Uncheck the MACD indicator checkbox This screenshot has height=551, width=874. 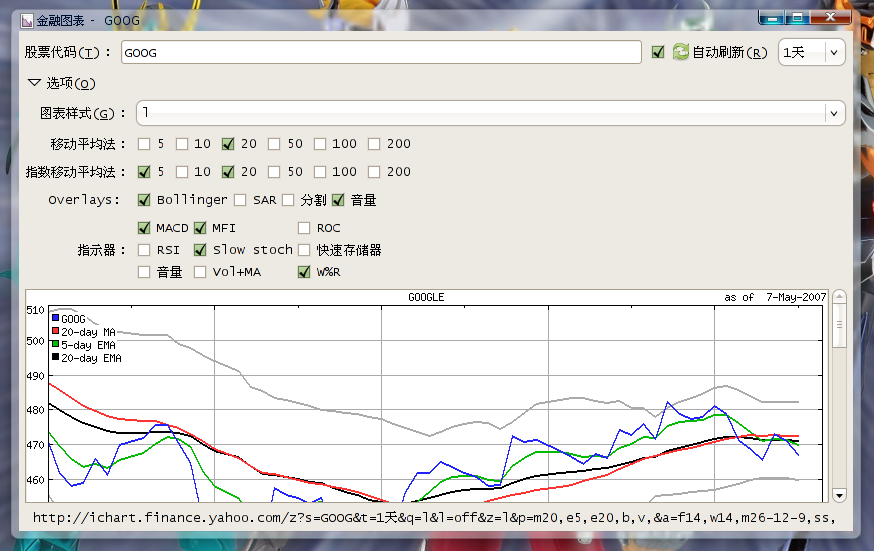[144, 228]
